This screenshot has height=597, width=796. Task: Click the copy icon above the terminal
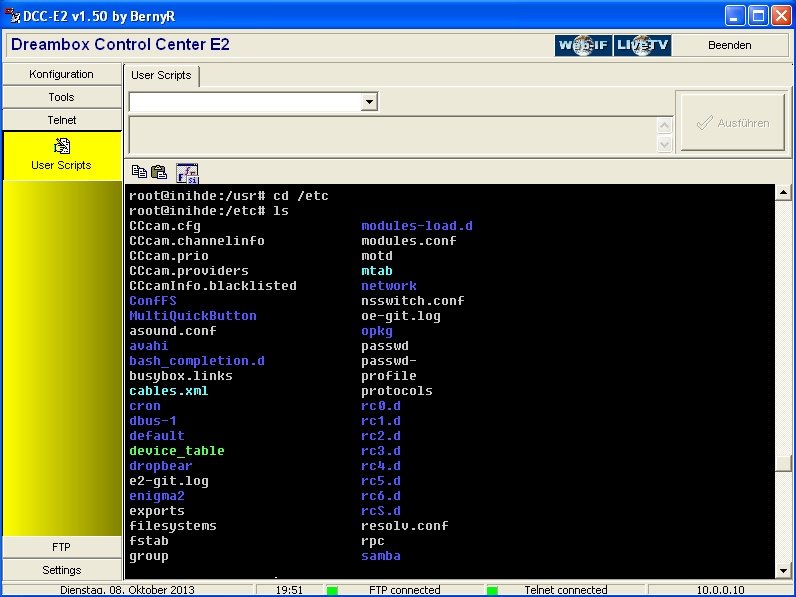point(139,172)
